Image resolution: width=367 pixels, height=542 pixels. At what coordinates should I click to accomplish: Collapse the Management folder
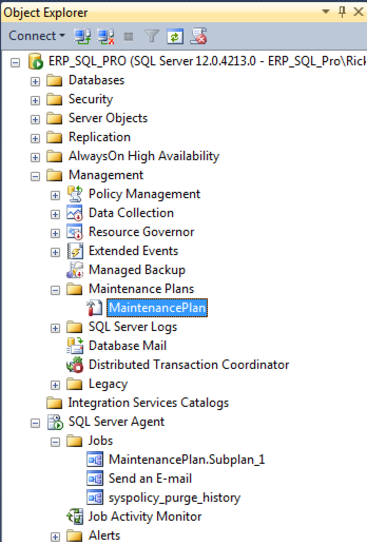tap(35, 177)
